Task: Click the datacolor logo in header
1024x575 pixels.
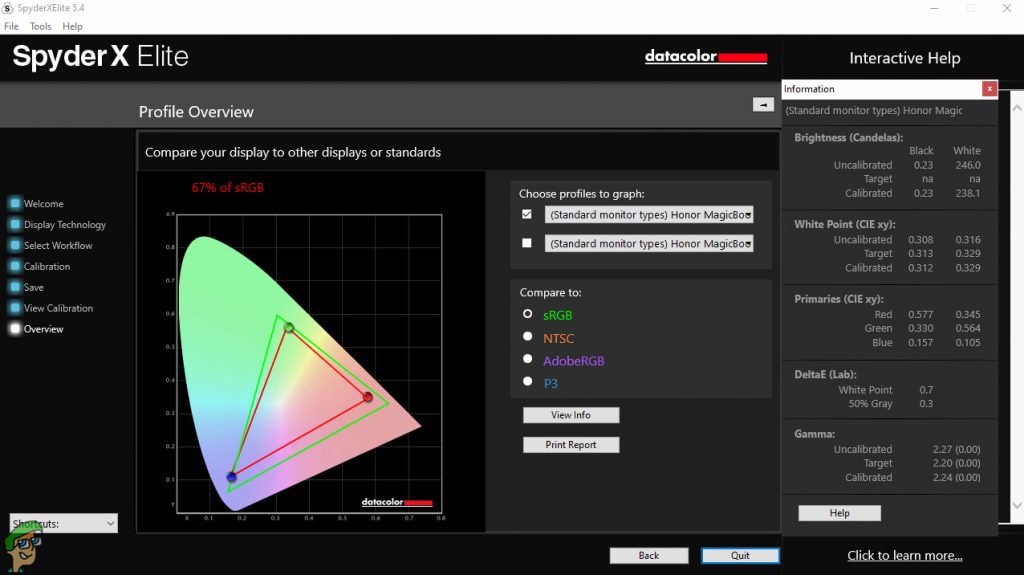Action: (706, 57)
